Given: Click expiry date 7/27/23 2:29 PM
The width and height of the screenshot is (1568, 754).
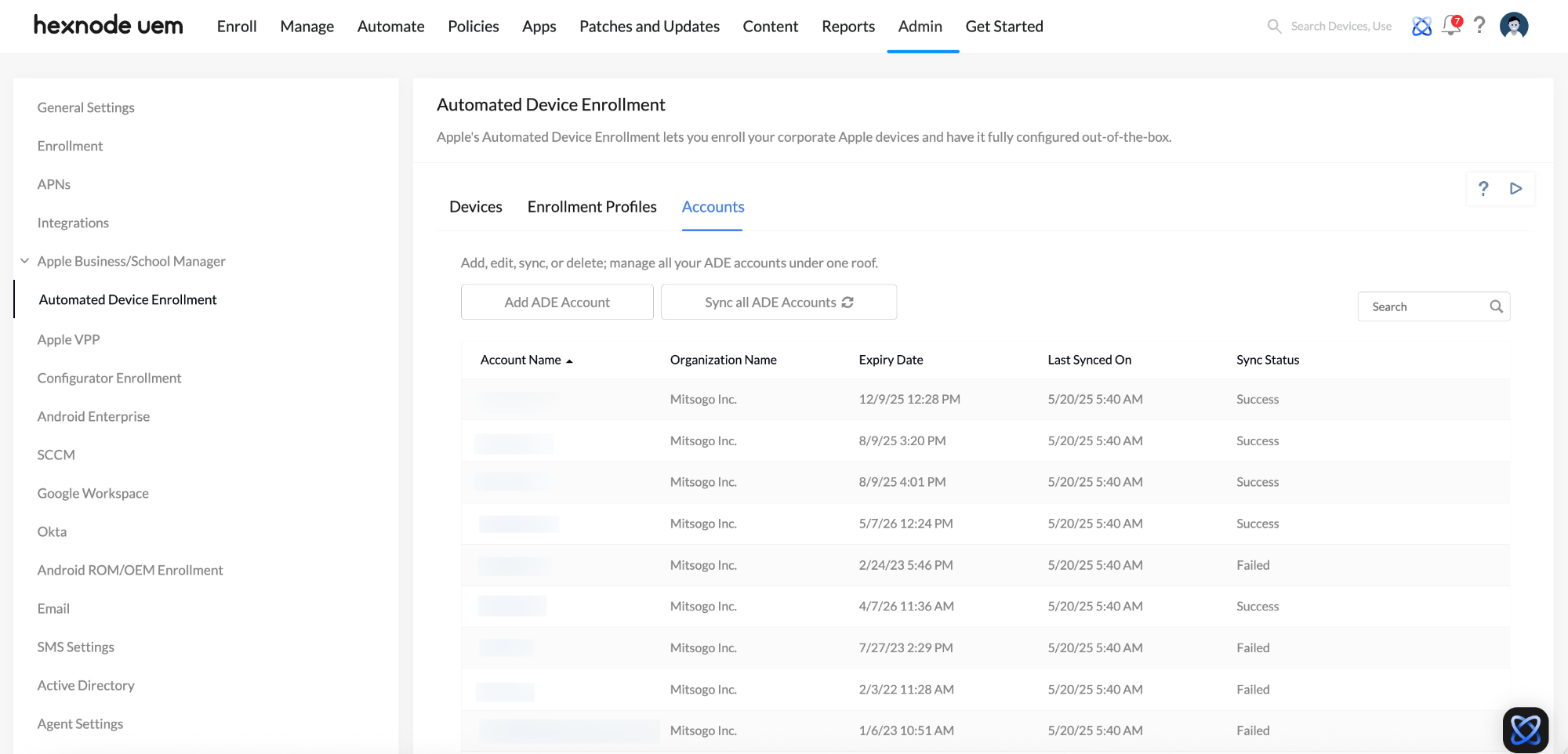Looking at the screenshot, I should point(906,647).
